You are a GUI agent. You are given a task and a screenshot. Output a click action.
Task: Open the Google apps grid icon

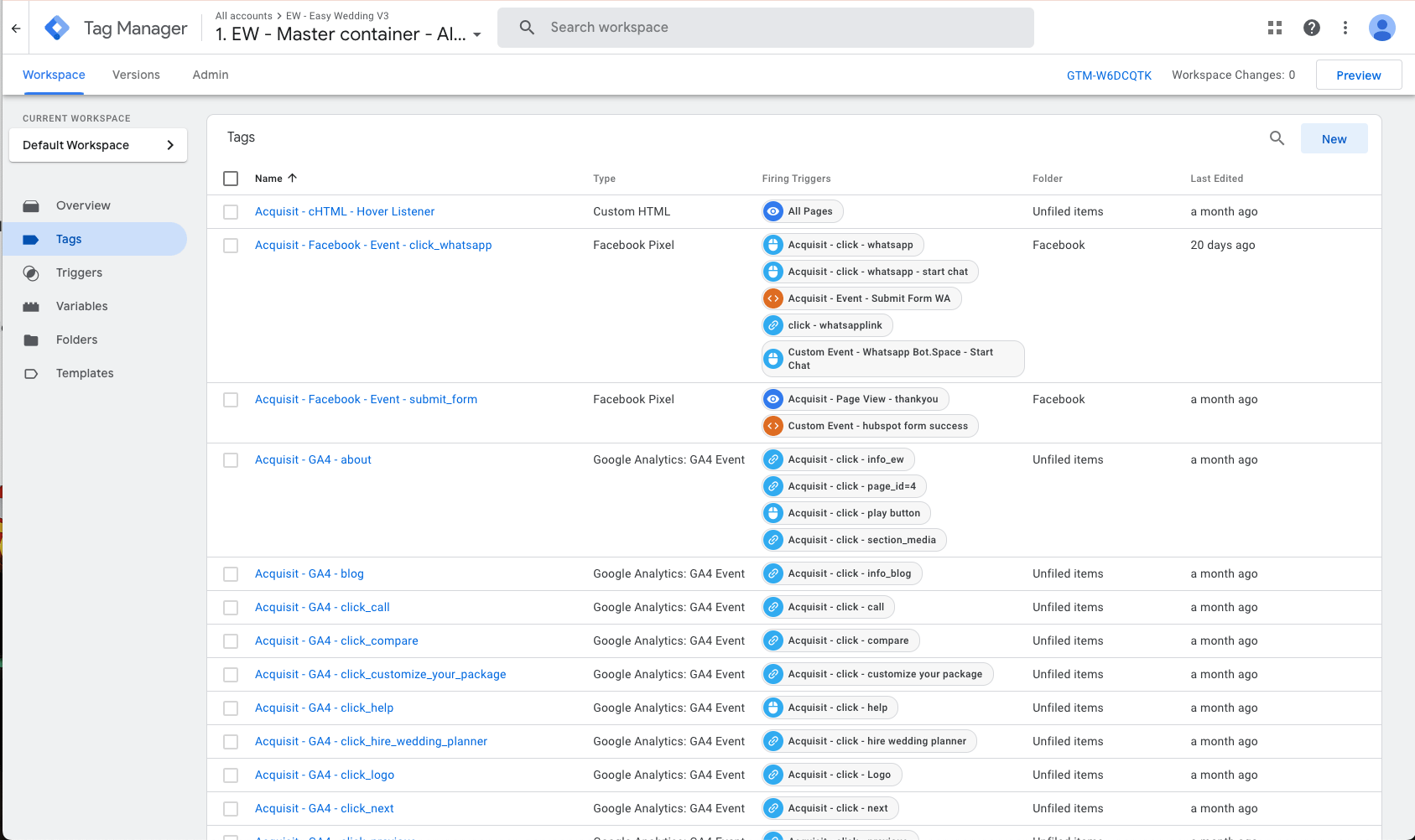pos(1275,28)
